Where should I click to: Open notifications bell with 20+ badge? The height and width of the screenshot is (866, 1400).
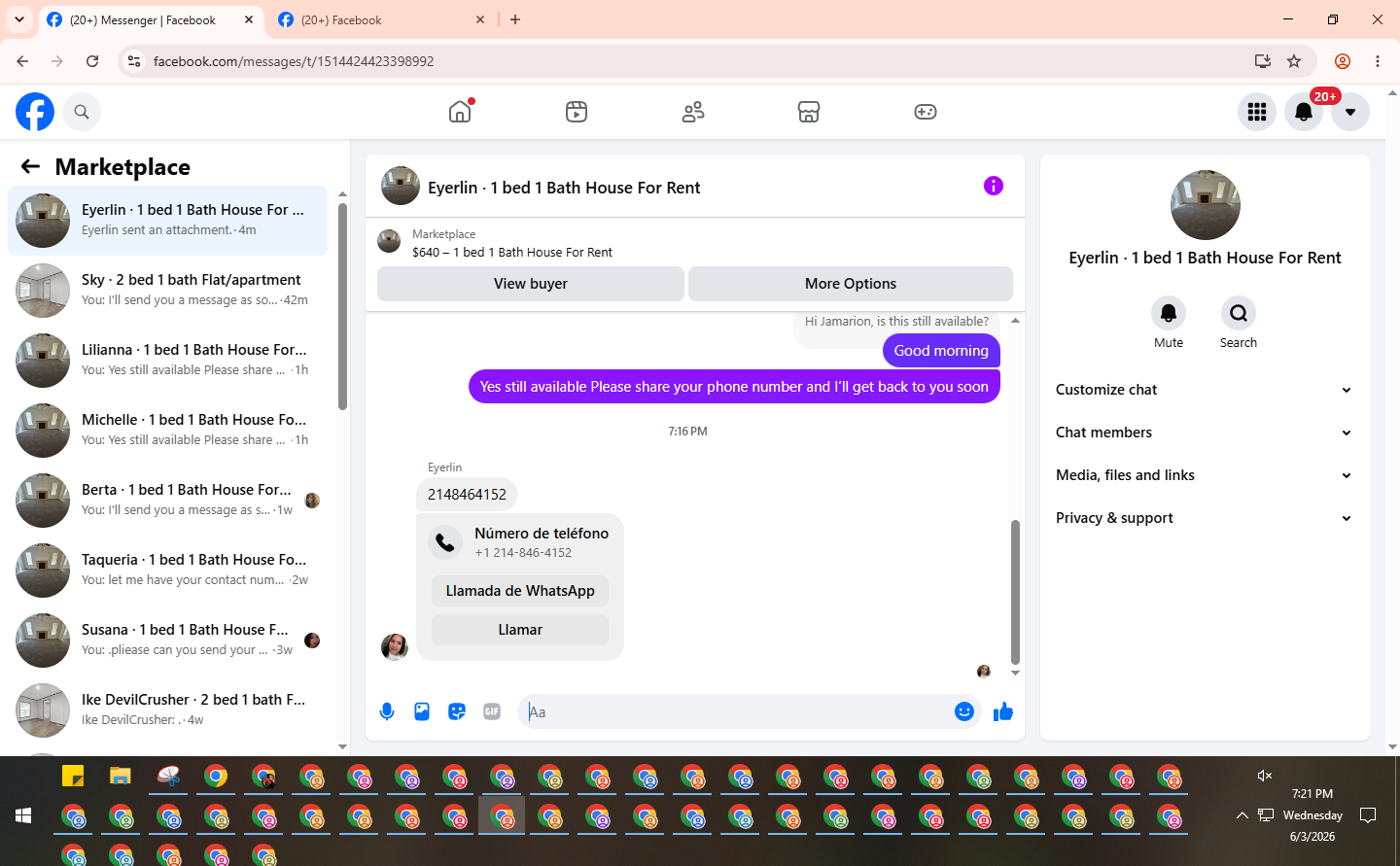[x=1304, y=112]
